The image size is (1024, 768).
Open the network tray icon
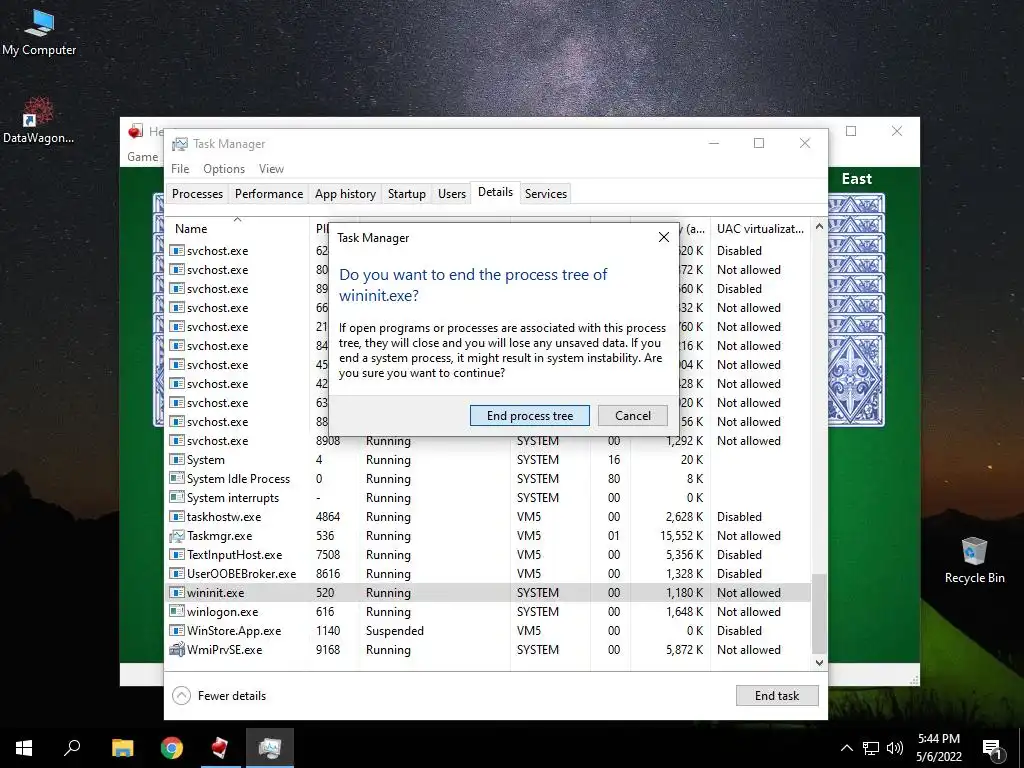click(x=871, y=748)
